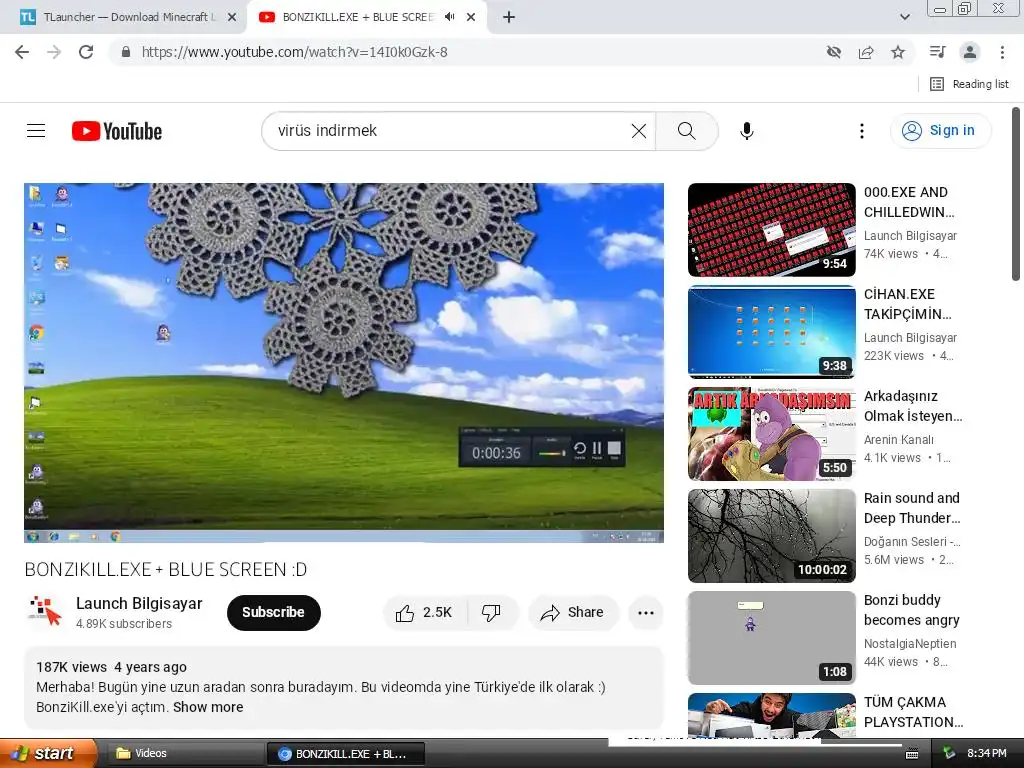Open the Reading list
This screenshot has width=1024, height=768.
tap(969, 84)
